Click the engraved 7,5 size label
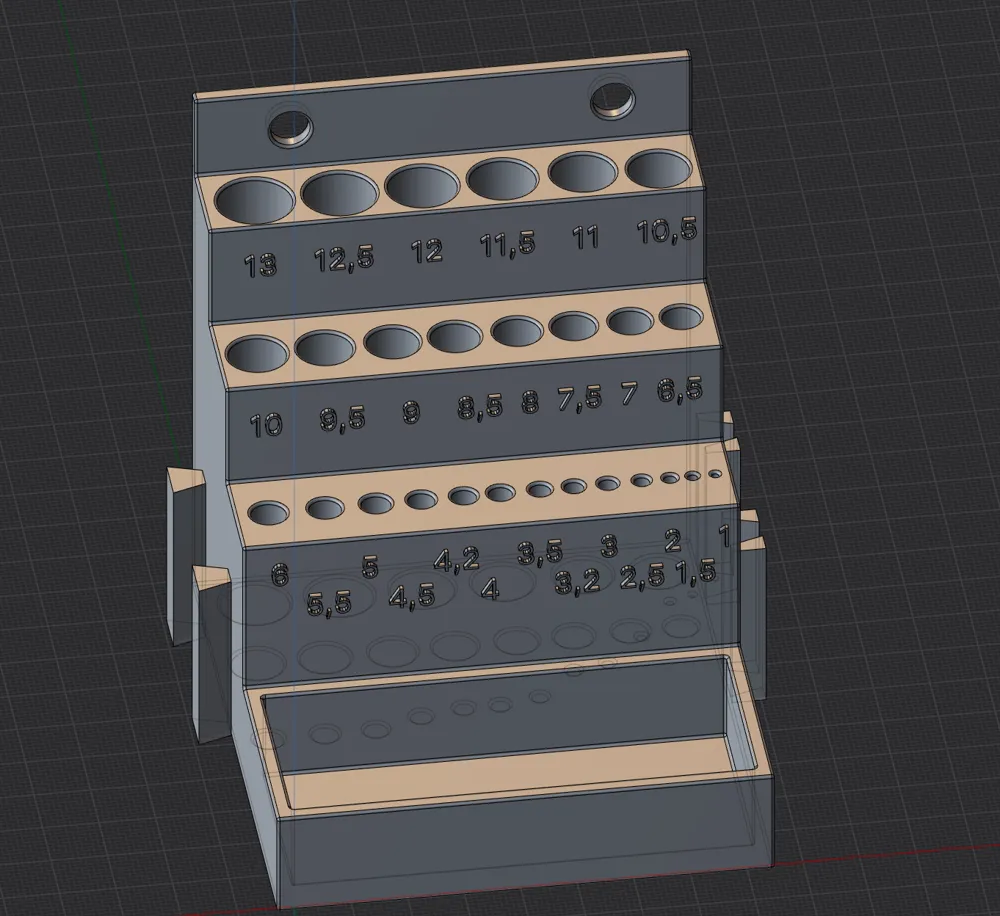 (580, 398)
